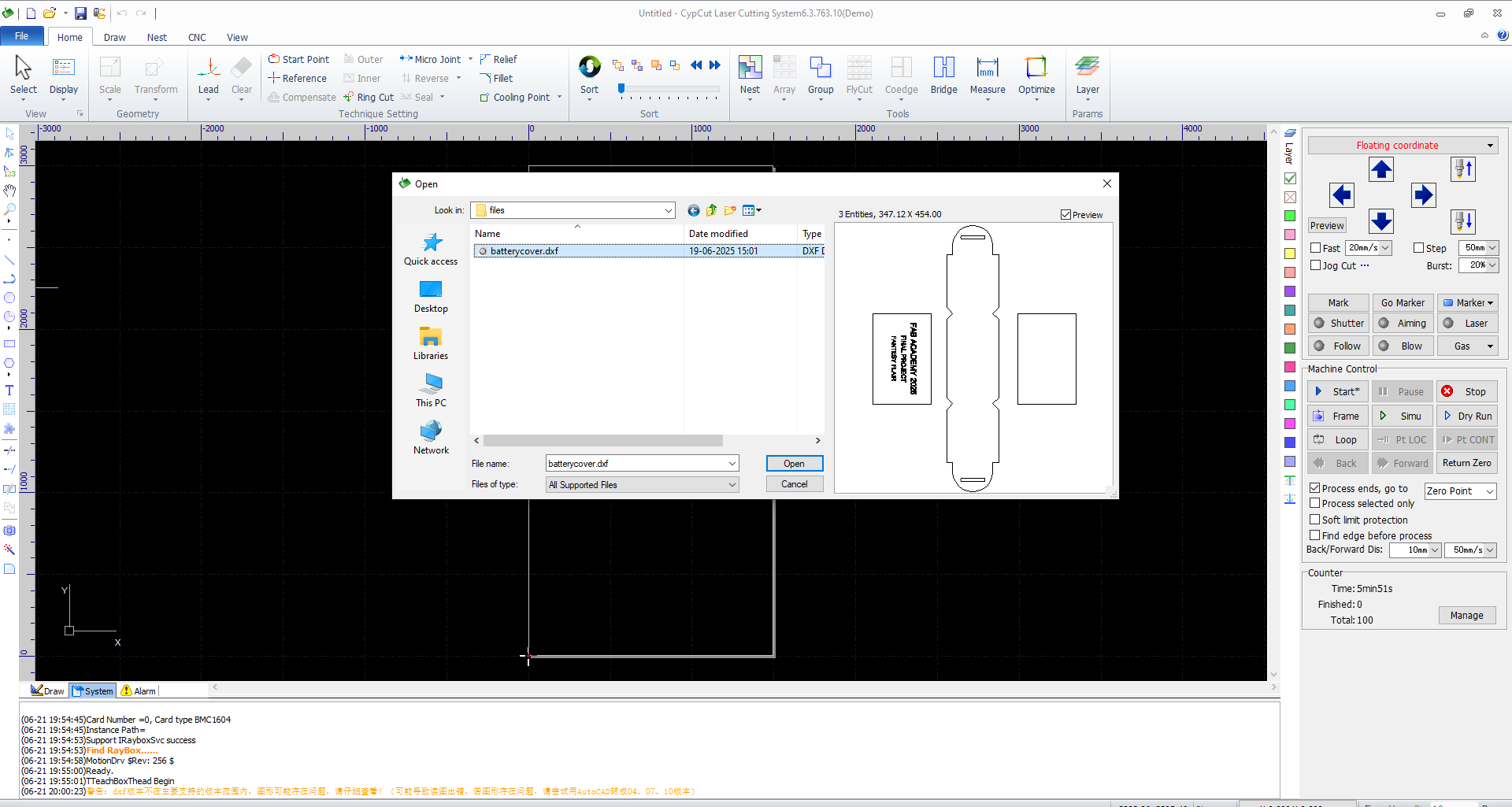Toggle Process ends, go to checkbox
Viewport: 1512px width, 807px height.
coord(1315,488)
